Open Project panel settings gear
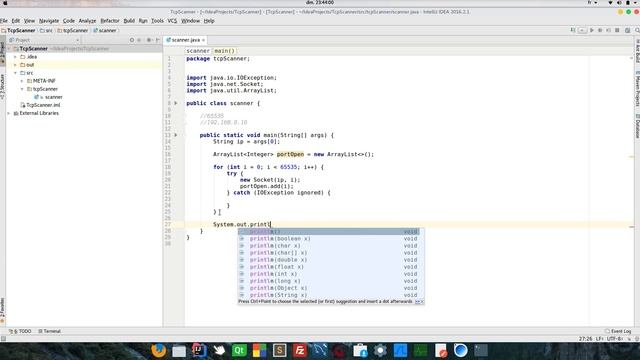This screenshot has width=640, height=360. [149, 40]
